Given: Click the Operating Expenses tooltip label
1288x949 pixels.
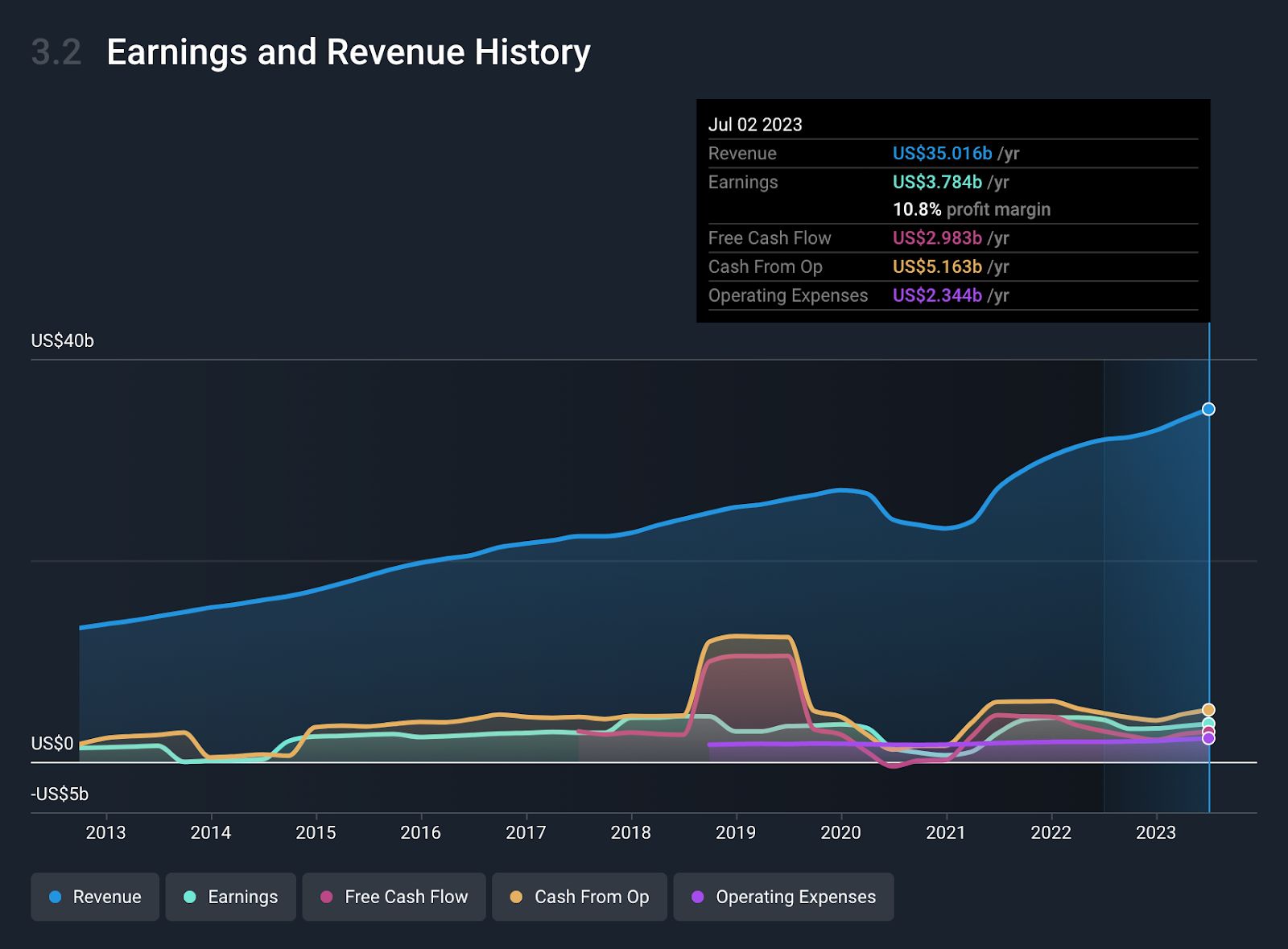Looking at the screenshot, I should click(x=788, y=295).
